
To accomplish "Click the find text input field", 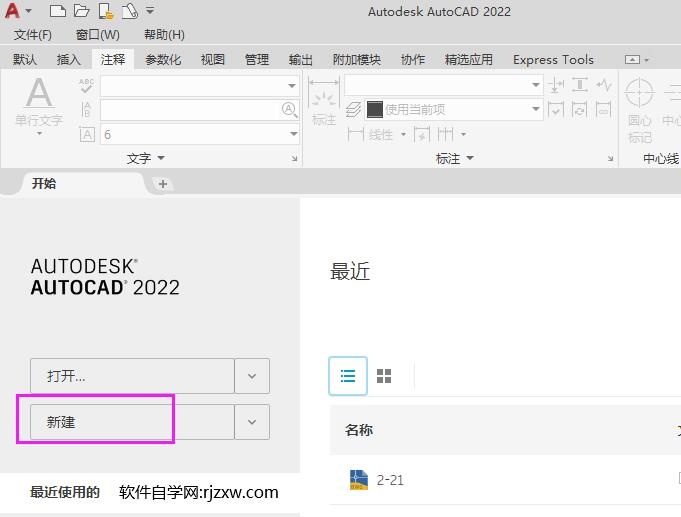I will click(190, 109).
